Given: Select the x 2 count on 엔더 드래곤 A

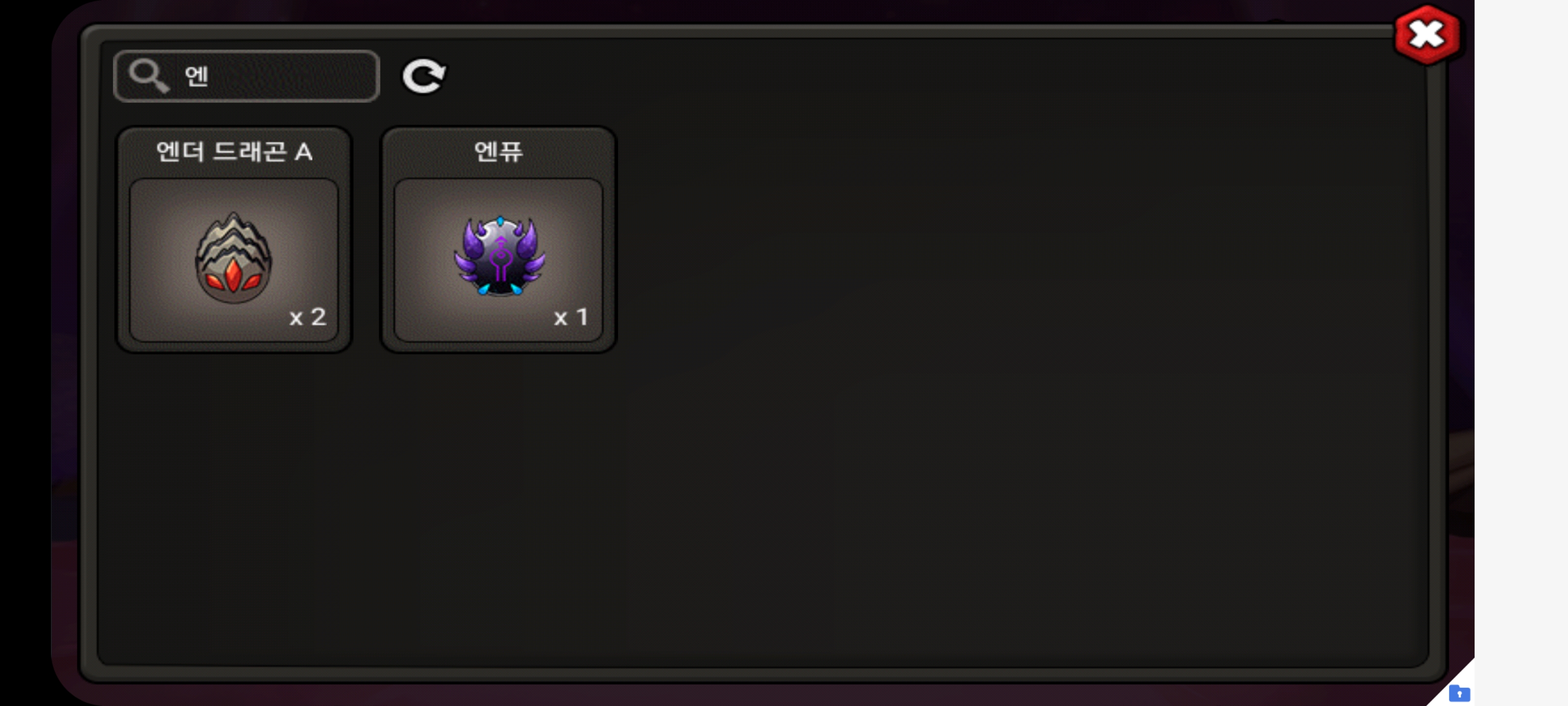Looking at the screenshot, I should (x=307, y=317).
